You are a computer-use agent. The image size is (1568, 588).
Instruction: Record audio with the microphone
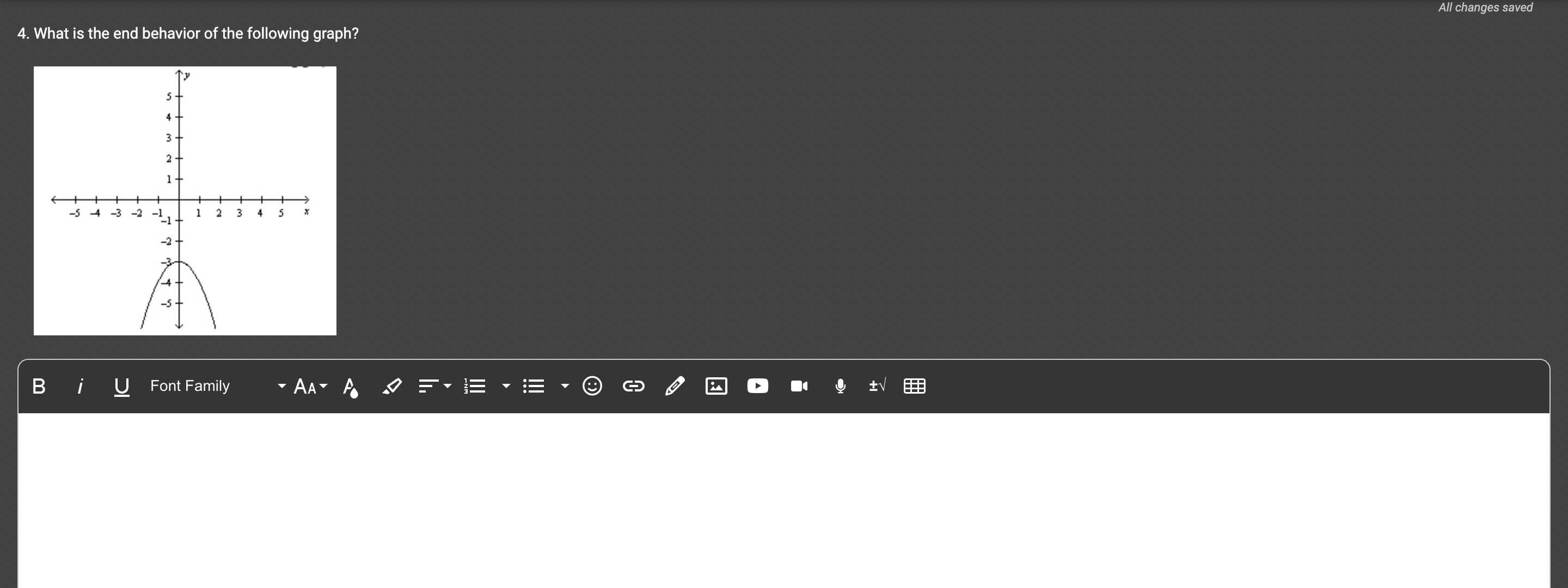[x=840, y=386]
